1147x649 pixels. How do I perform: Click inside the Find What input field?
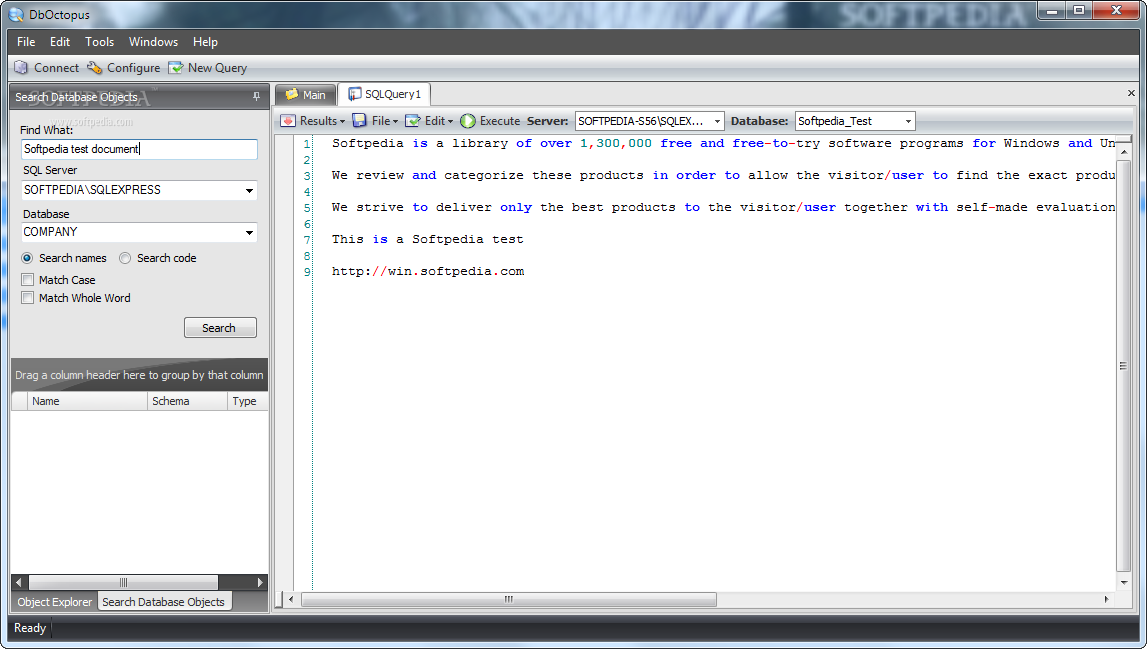point(139,149)
